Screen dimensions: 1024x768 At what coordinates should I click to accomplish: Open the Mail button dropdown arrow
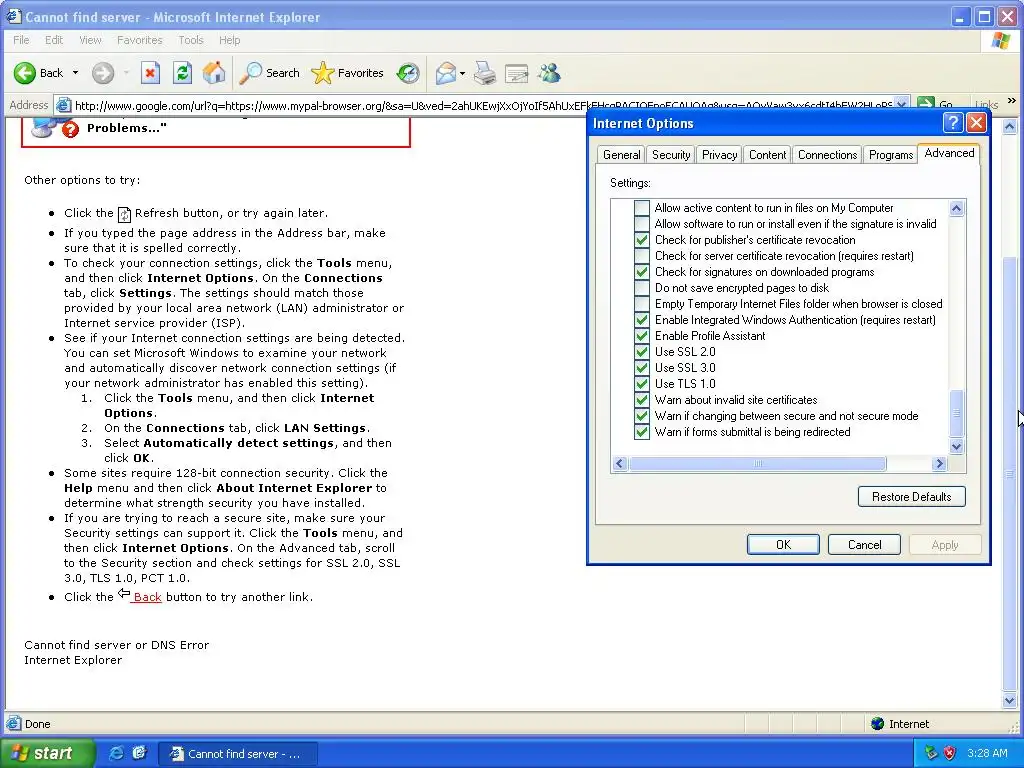click(x=462, y=73)
